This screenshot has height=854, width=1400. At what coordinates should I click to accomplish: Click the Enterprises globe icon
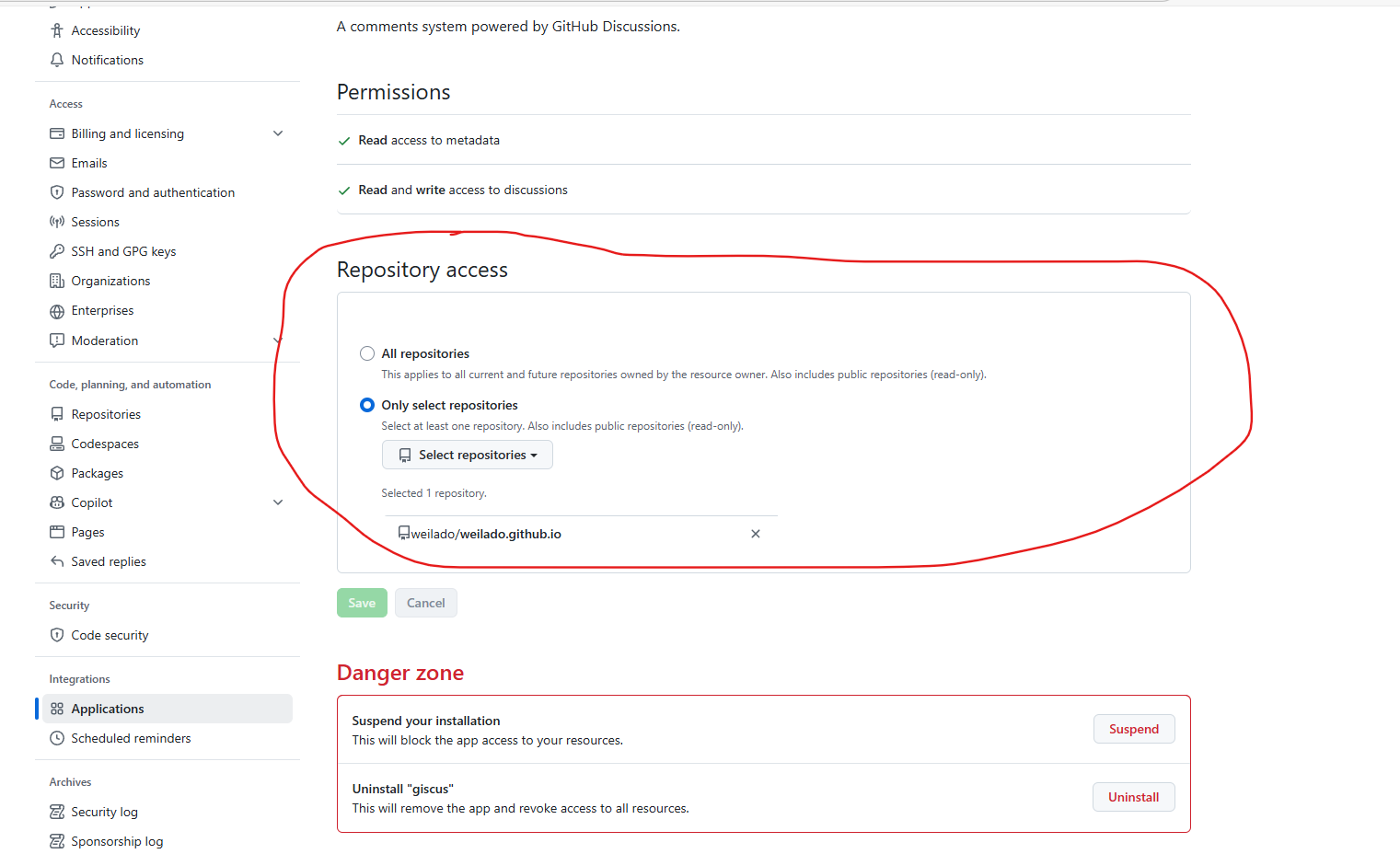click(57, 311)
